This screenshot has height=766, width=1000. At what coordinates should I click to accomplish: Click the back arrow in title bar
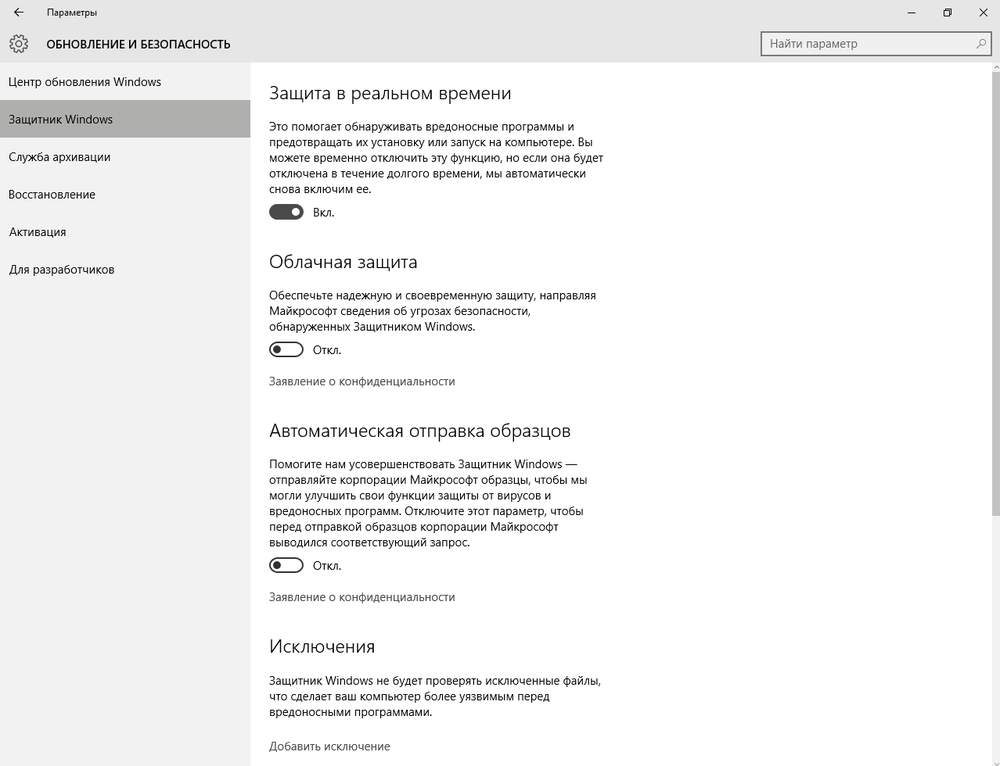(x=18, y=13)
